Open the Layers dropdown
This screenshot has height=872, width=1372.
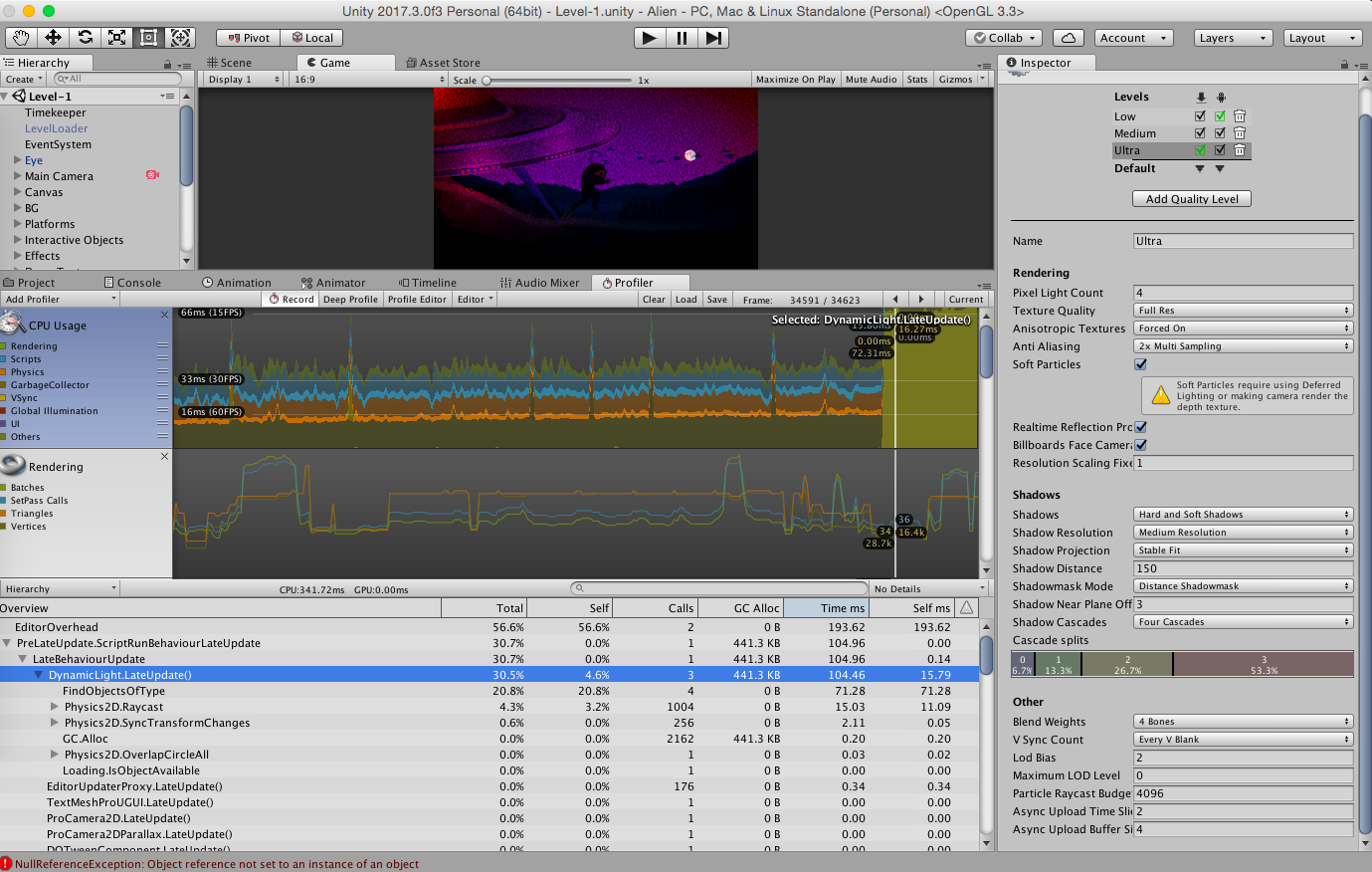tap(1231, 38)
